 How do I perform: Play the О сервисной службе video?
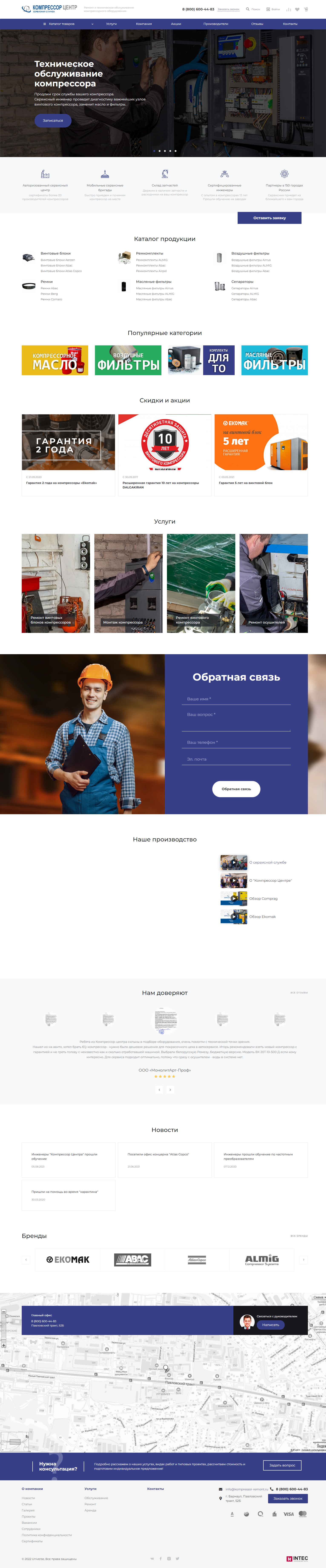[x=234, y=863]
